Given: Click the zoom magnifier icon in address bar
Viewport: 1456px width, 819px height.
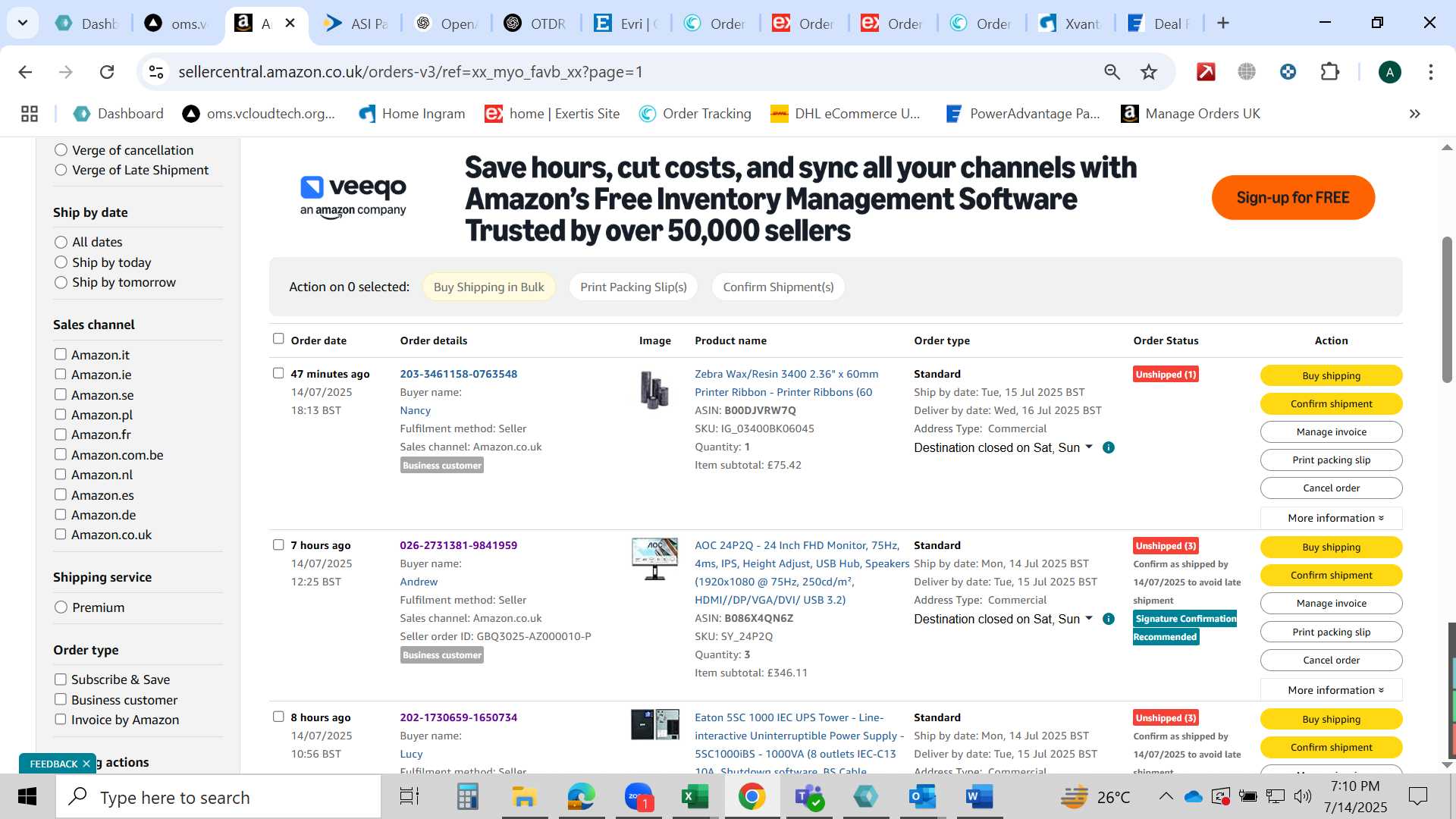Looking at the screenshot, I should point(1112,72).
